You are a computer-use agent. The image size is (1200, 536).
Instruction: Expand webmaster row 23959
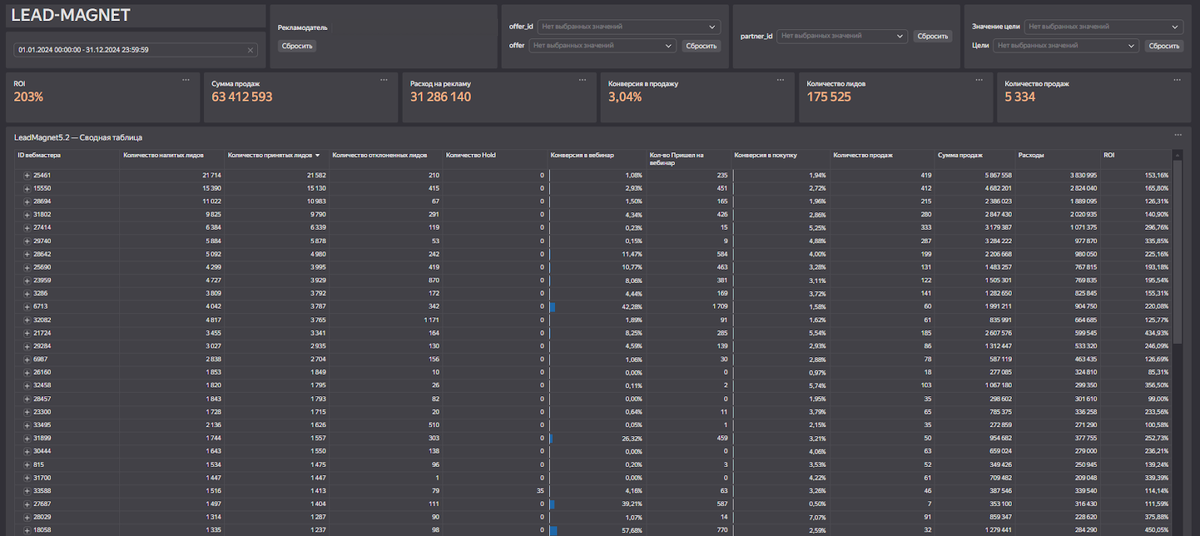(27, 280)
